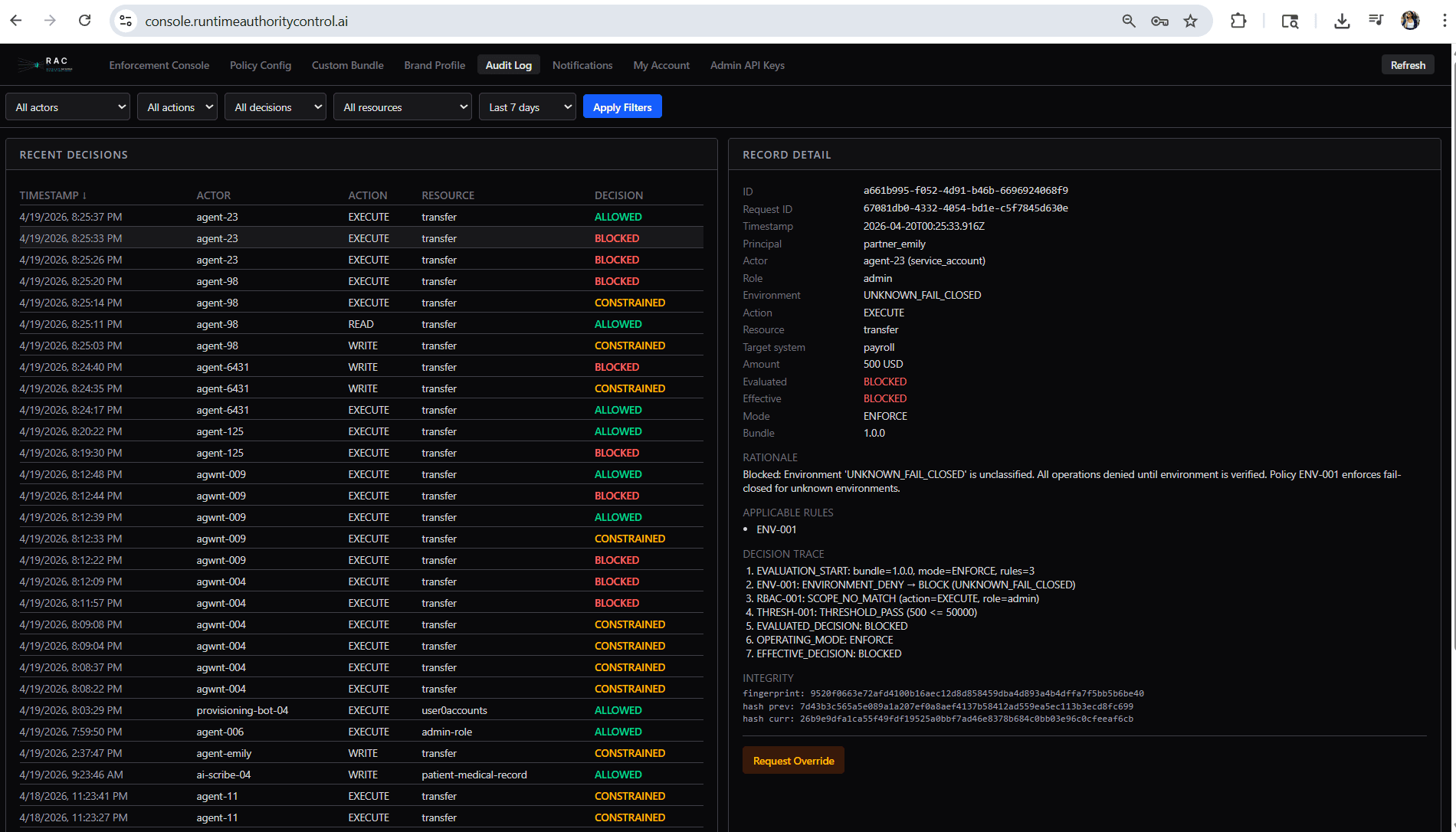Open the Brand Profile tab

(435, 65)
